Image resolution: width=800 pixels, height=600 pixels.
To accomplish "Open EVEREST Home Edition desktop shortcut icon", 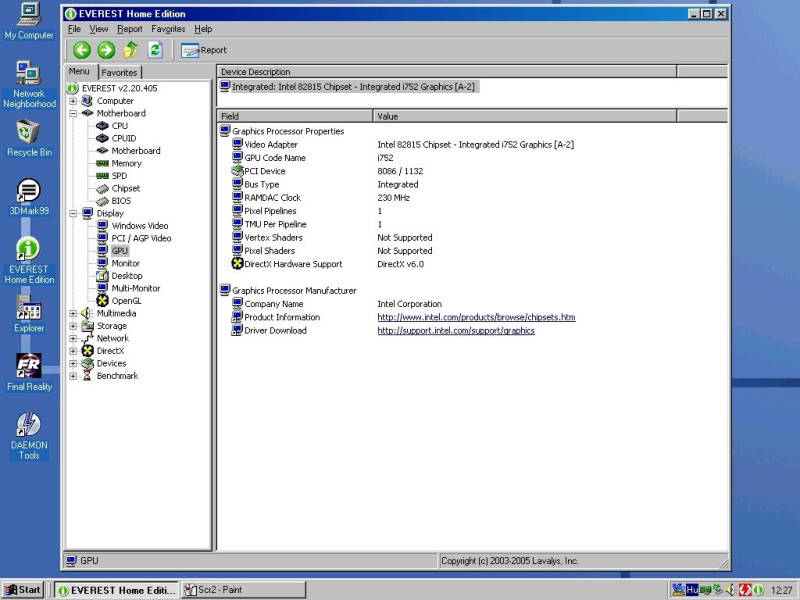I will point(29,248).
